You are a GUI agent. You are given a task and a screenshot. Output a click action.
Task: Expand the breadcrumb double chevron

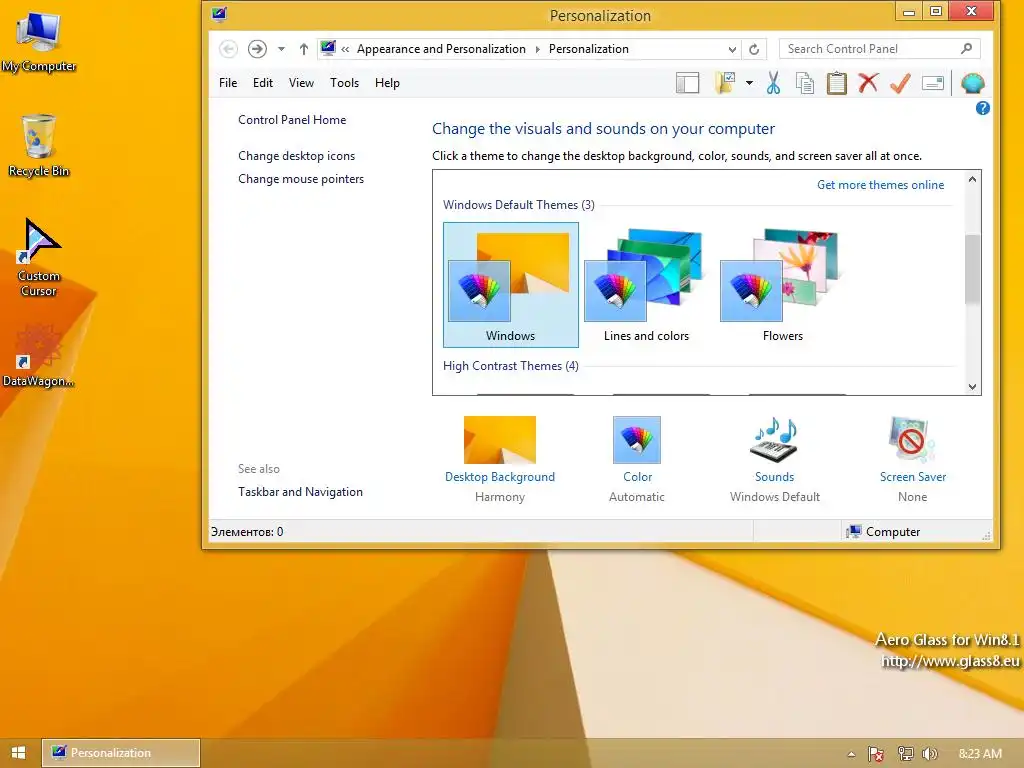pyautogui.click(x=345, y=49)
